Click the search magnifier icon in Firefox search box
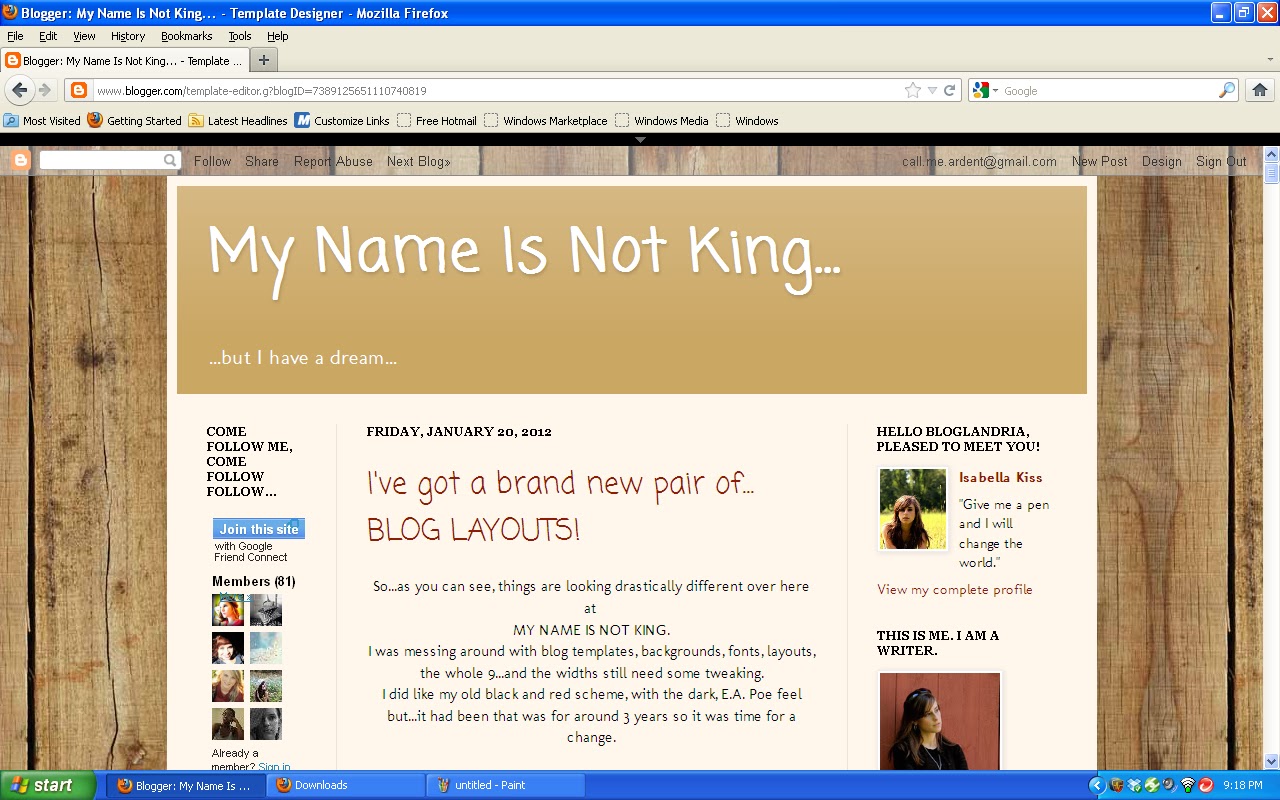The image size is (1280, 800). pyautogui.click(x=1226, y=90)
